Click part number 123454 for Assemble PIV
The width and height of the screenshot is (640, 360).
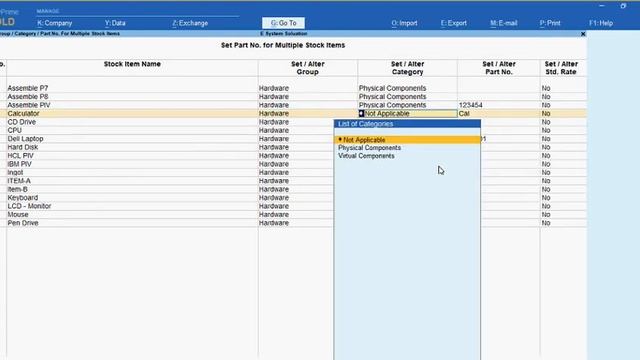point(471,105)
